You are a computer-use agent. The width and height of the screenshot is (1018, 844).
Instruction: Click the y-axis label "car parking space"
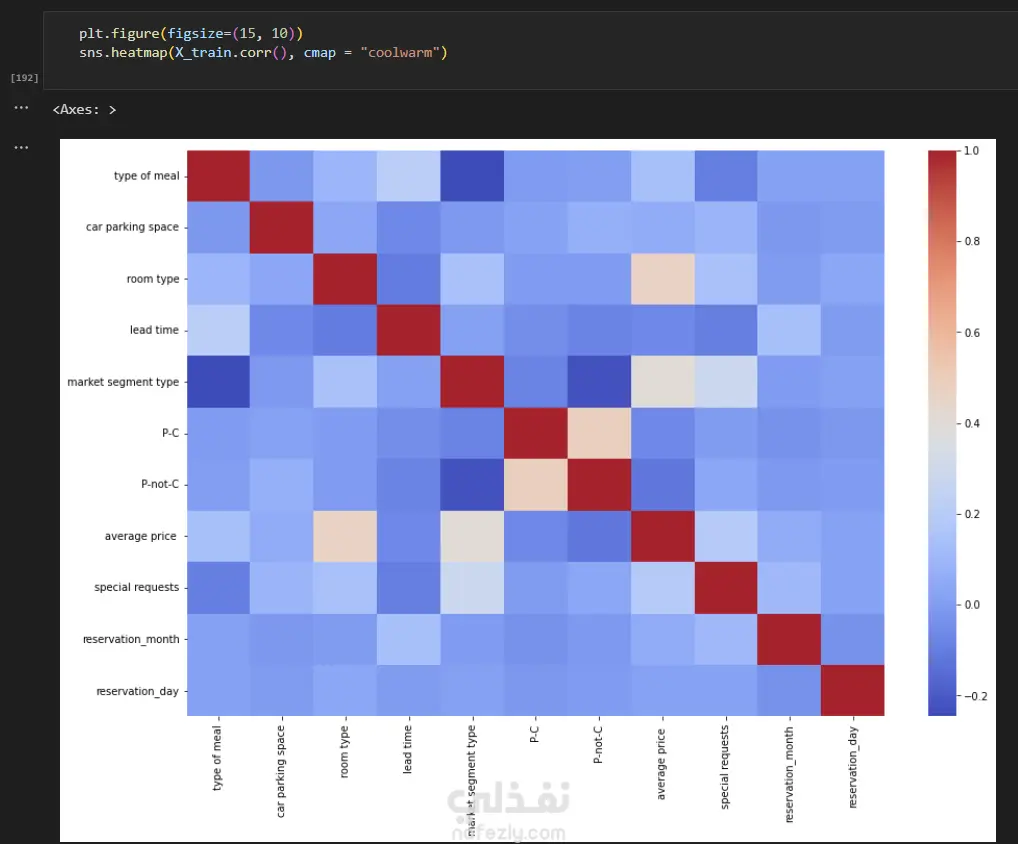point(132,227)
